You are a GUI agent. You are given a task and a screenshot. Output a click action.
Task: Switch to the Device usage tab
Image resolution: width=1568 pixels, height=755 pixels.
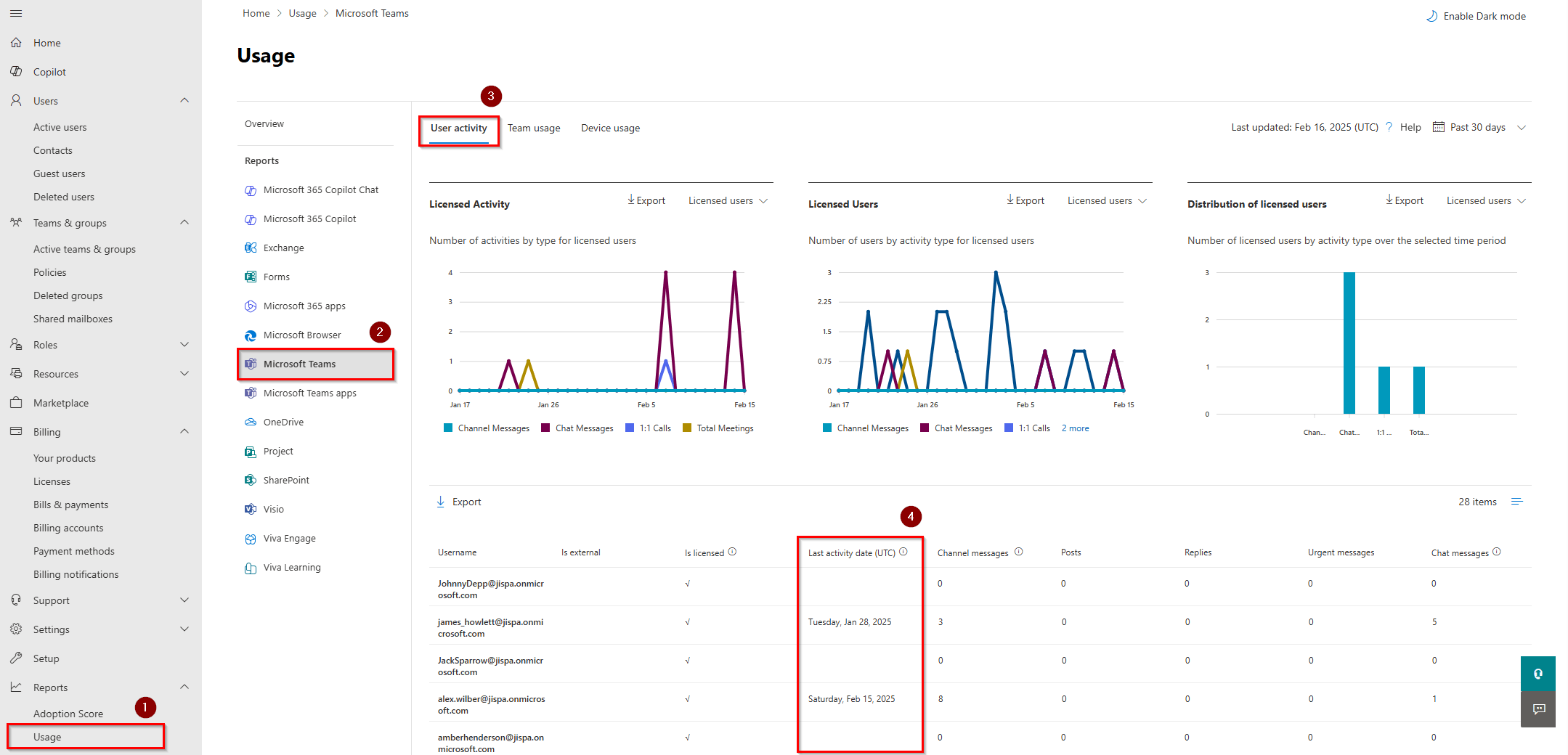tap(610, 128)
